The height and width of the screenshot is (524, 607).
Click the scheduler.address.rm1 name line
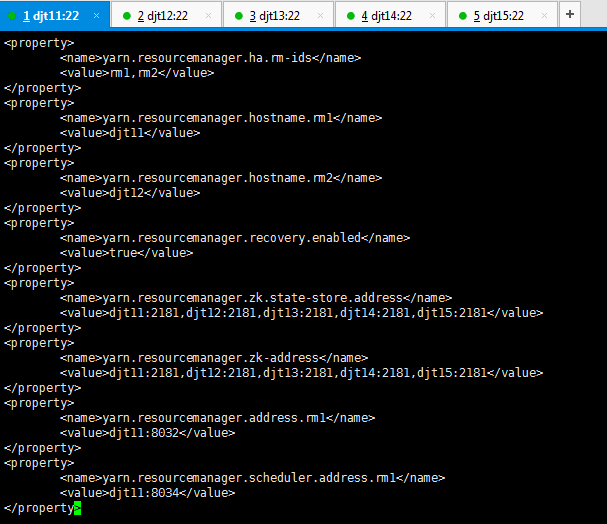(x=252, y=478)
